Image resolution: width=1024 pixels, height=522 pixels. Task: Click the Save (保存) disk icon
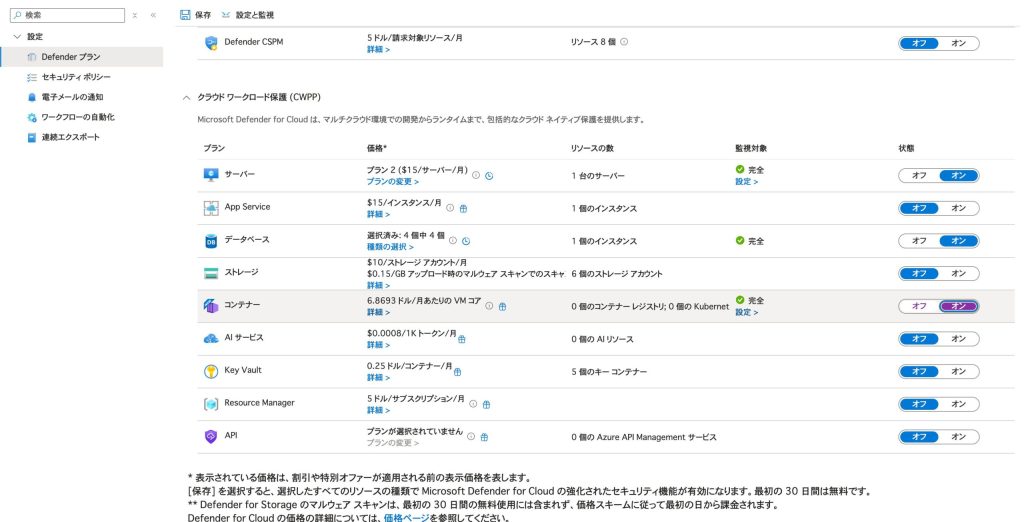(185, 15)
